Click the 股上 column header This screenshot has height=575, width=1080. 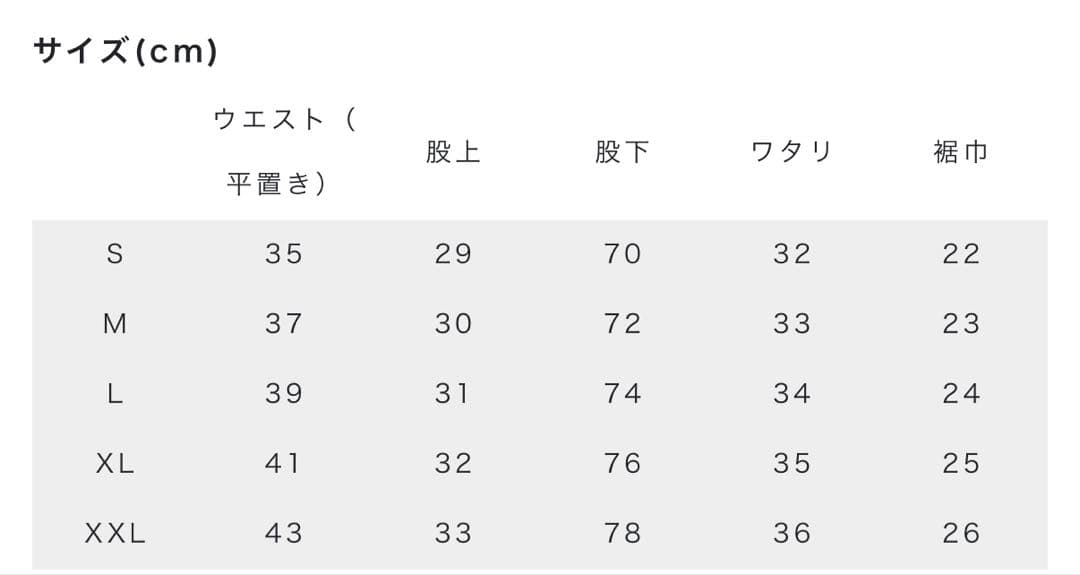(453, 152)
